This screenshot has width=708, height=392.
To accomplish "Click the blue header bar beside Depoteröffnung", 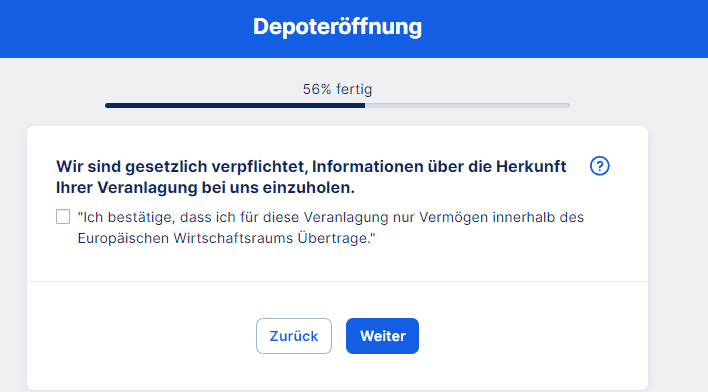I will tap(564, 28).
